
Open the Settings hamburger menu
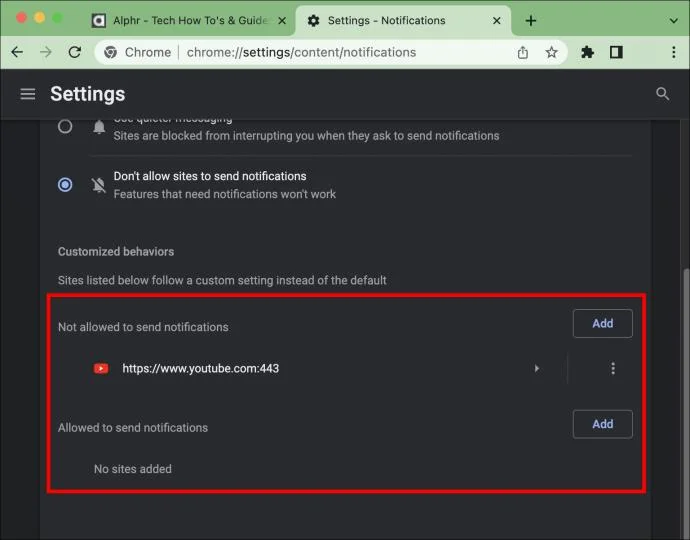28,94
